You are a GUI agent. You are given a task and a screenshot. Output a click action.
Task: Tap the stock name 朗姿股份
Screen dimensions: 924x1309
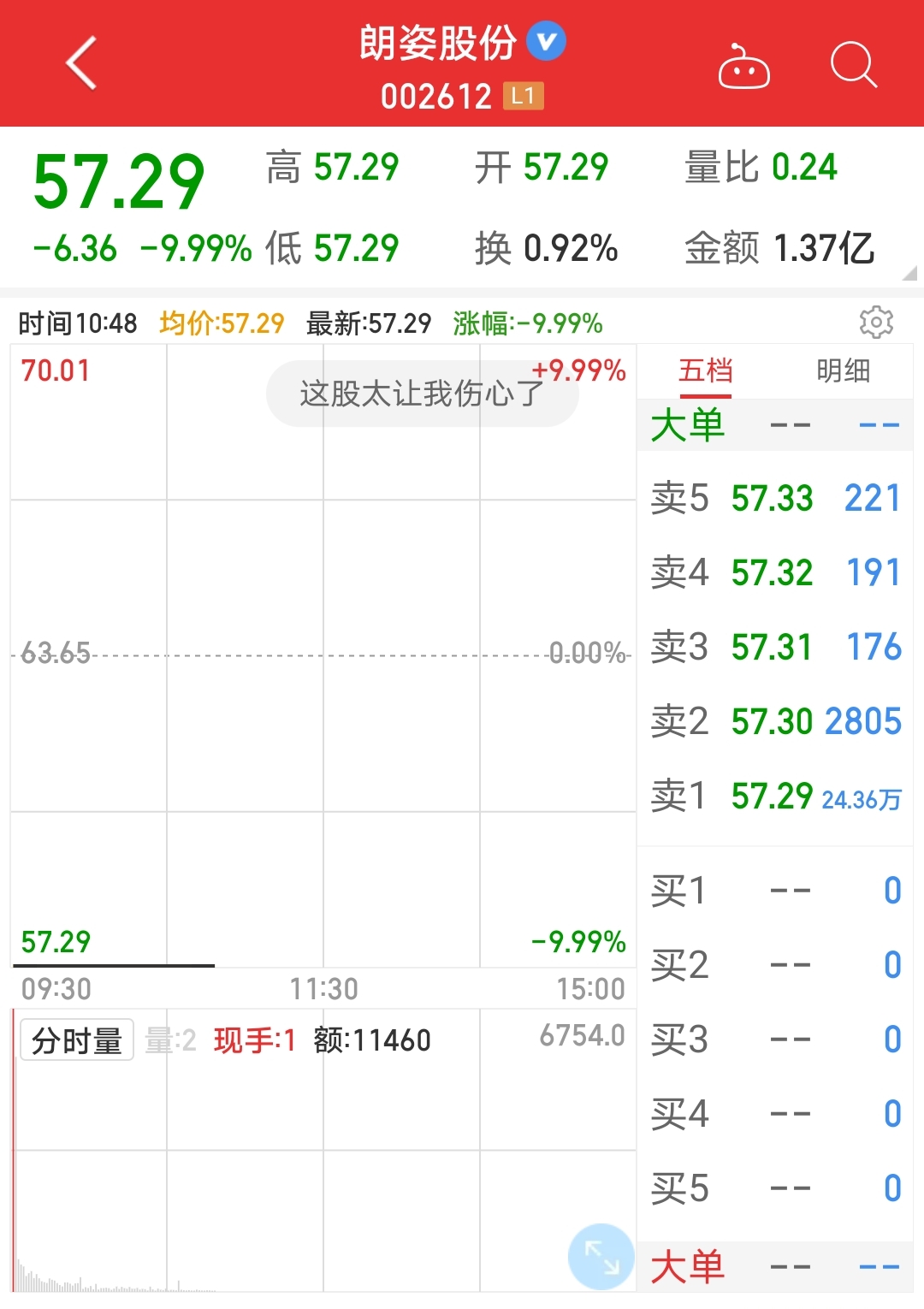coord(438,43)
